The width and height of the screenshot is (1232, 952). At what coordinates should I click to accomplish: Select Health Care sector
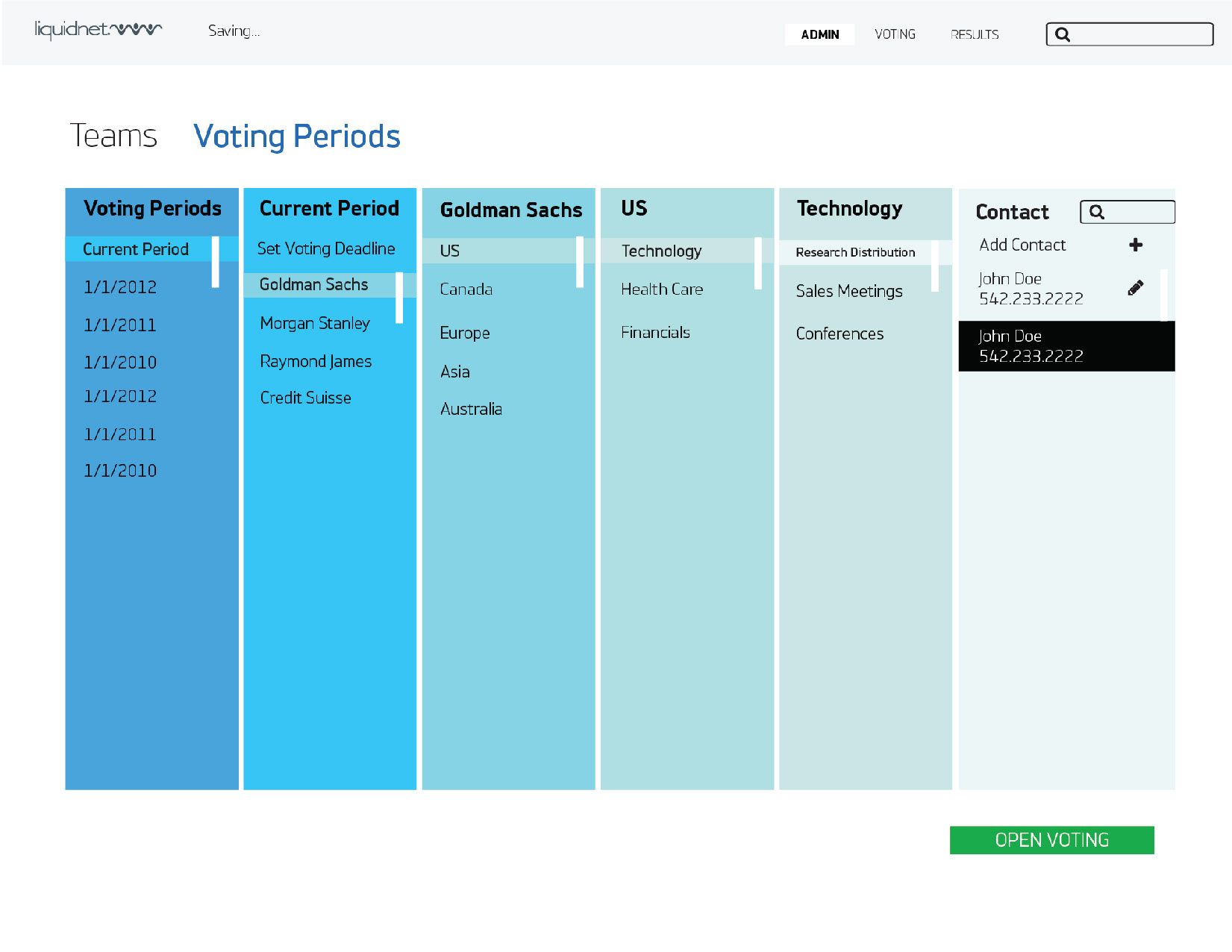click(662, 289)
